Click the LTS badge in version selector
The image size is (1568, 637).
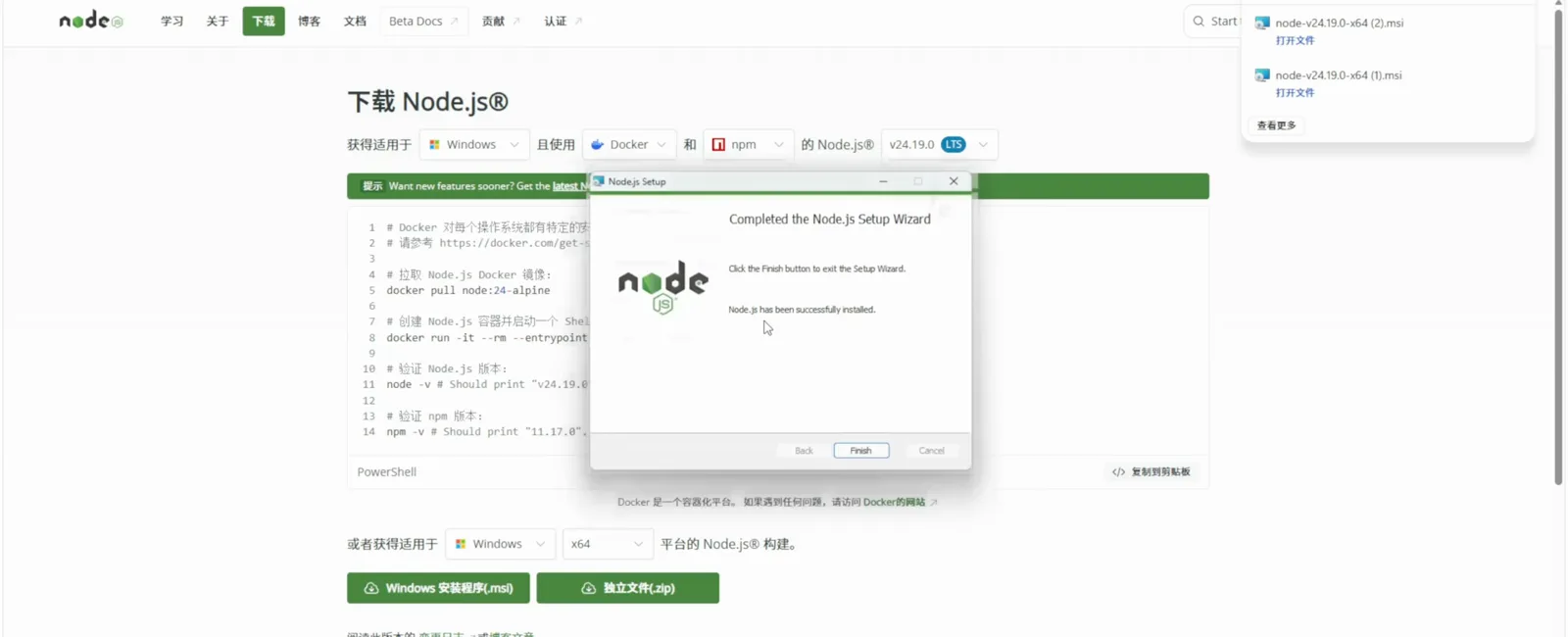[x=954, y=144]
